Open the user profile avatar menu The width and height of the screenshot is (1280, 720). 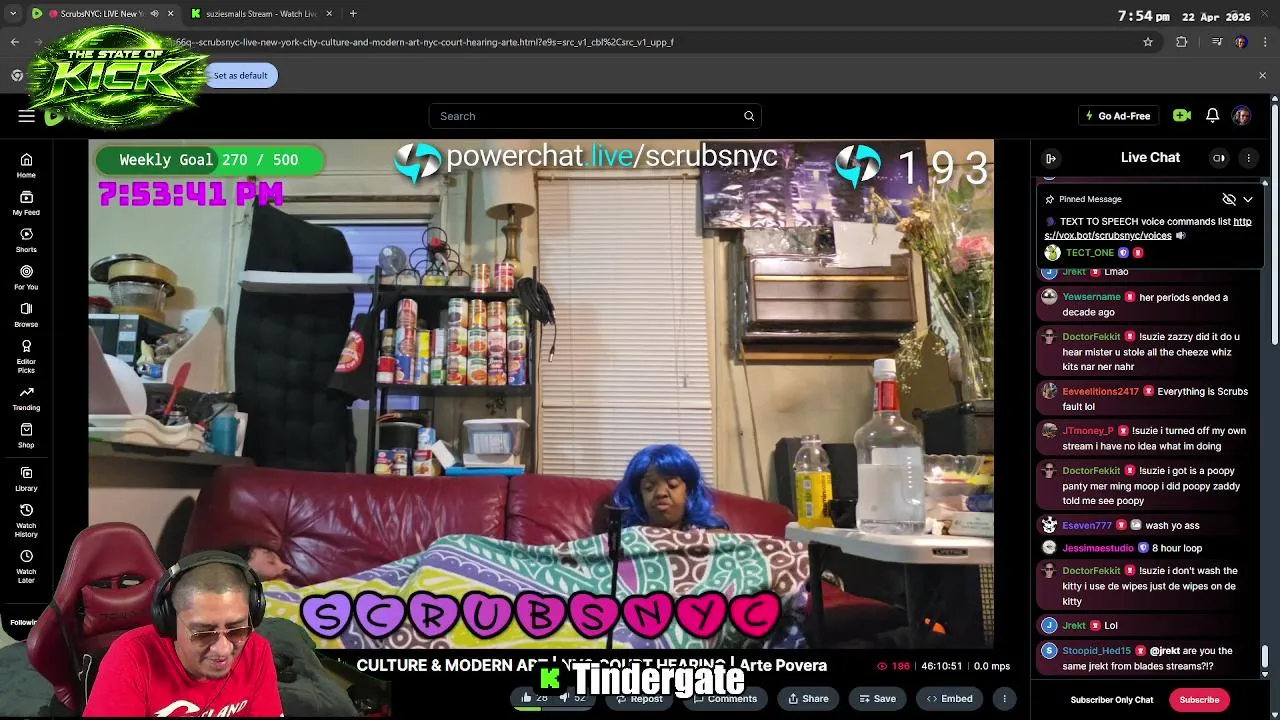[x=1241, y=116]
